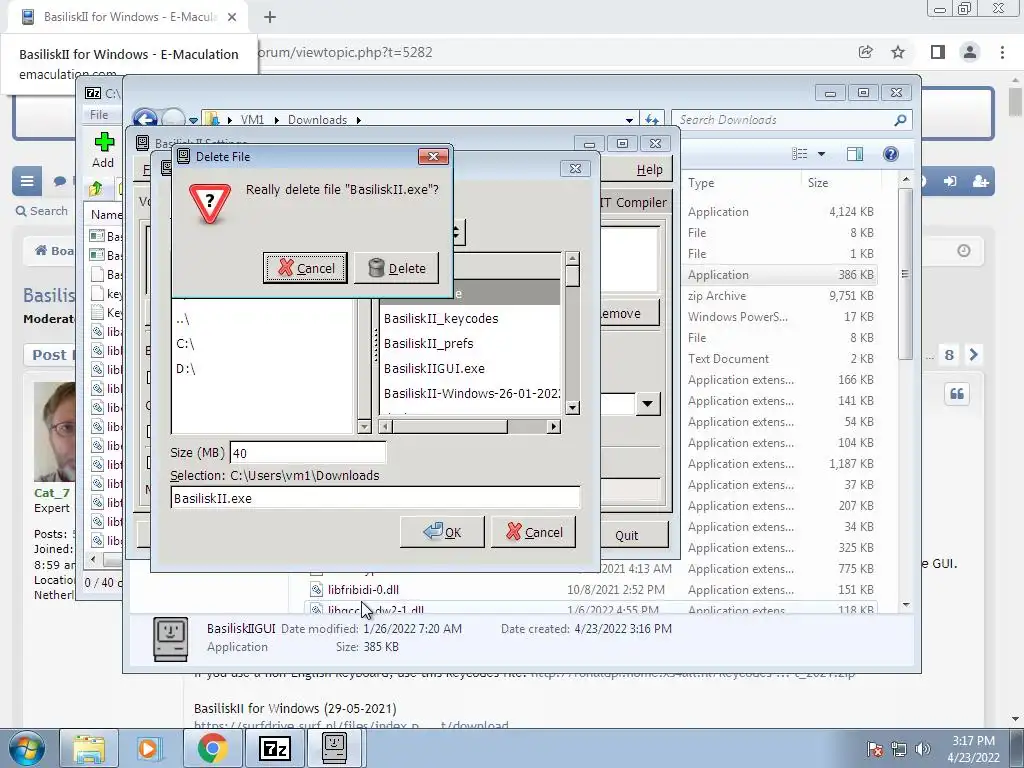Click the Size (MB) input field
Screen dimensions: 1024x768
(308, 453)
